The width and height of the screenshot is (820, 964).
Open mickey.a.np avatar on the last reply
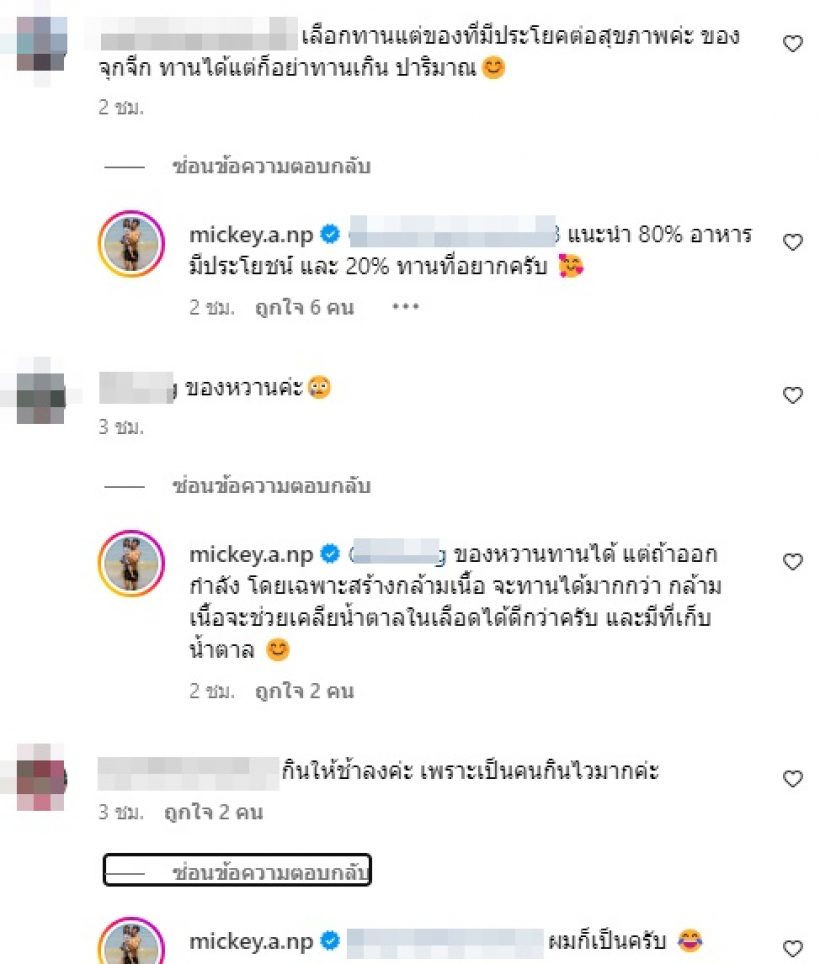coord(132,942)
